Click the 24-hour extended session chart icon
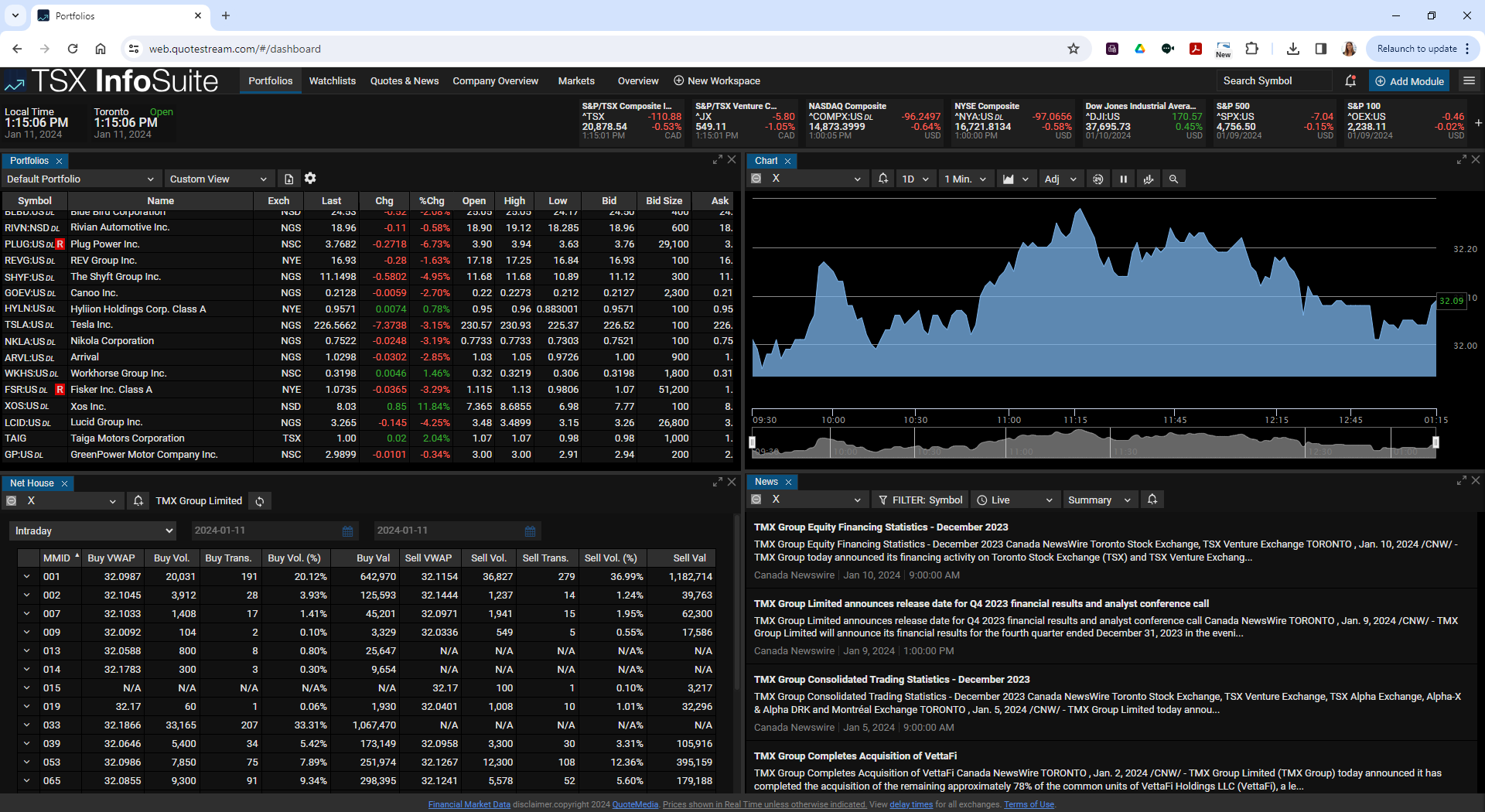1485x812 pixels. point(1098,179)
